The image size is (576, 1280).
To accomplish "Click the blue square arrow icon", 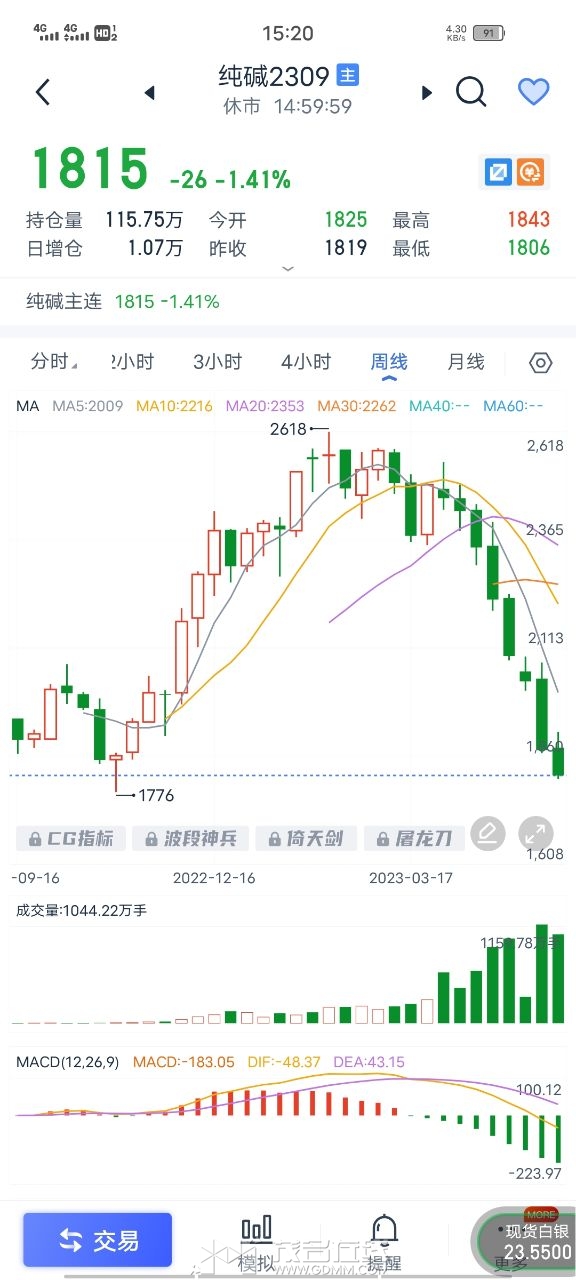I will click(497, 173).
